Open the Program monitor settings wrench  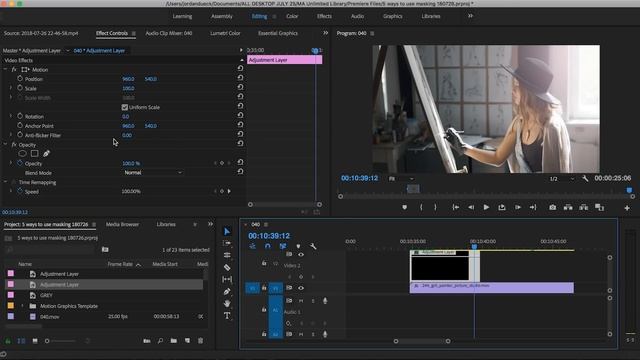click(585, 178)
